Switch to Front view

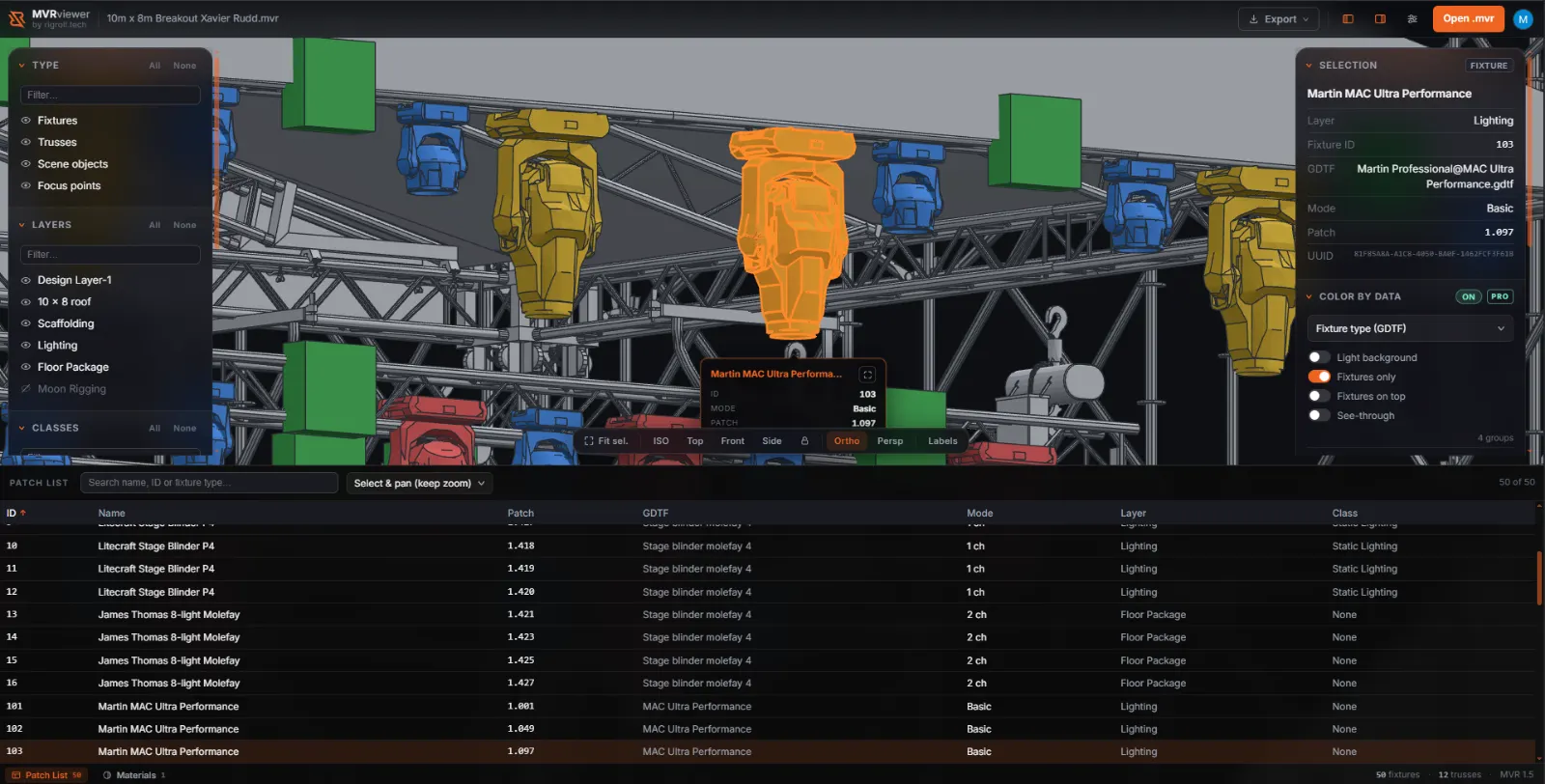tap(733, 441)
